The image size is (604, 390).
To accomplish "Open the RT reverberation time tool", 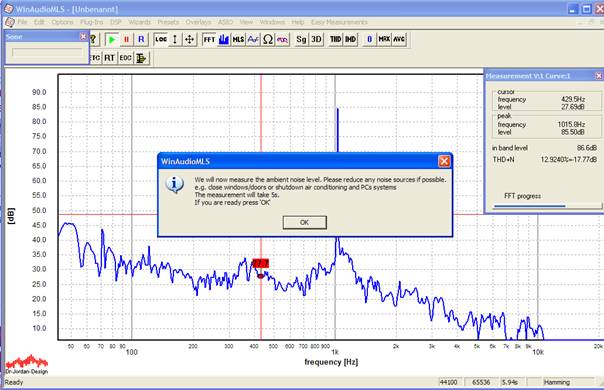I will tap(109, 58).
